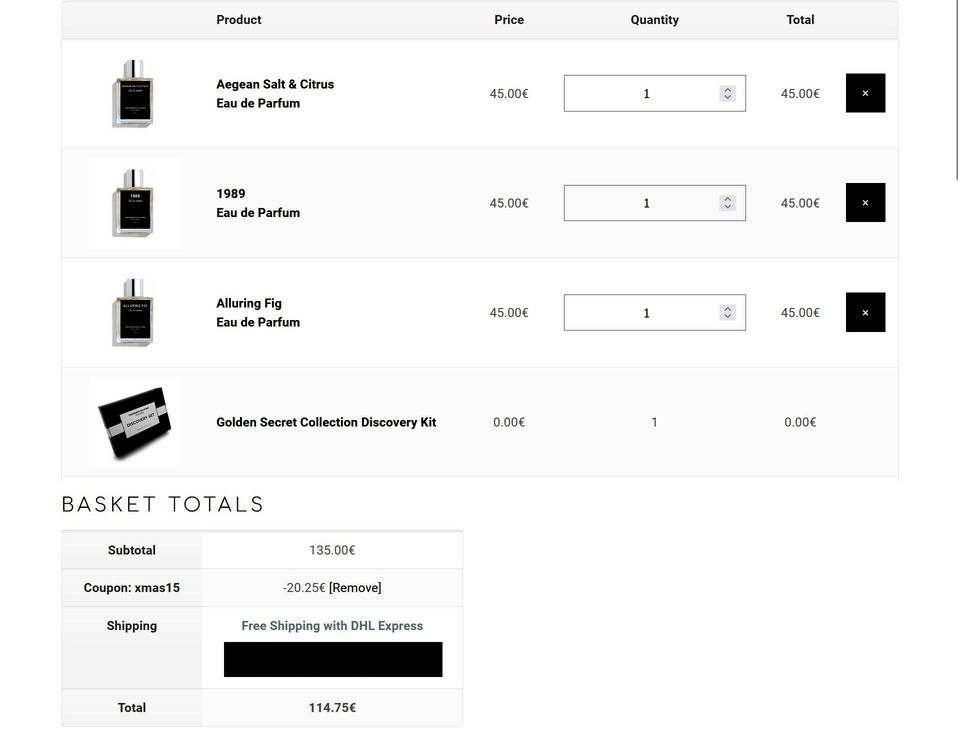This screenshot has height=729, width=960.
Task: Remove the xmas15 coupon
Action: click(355, 588)
